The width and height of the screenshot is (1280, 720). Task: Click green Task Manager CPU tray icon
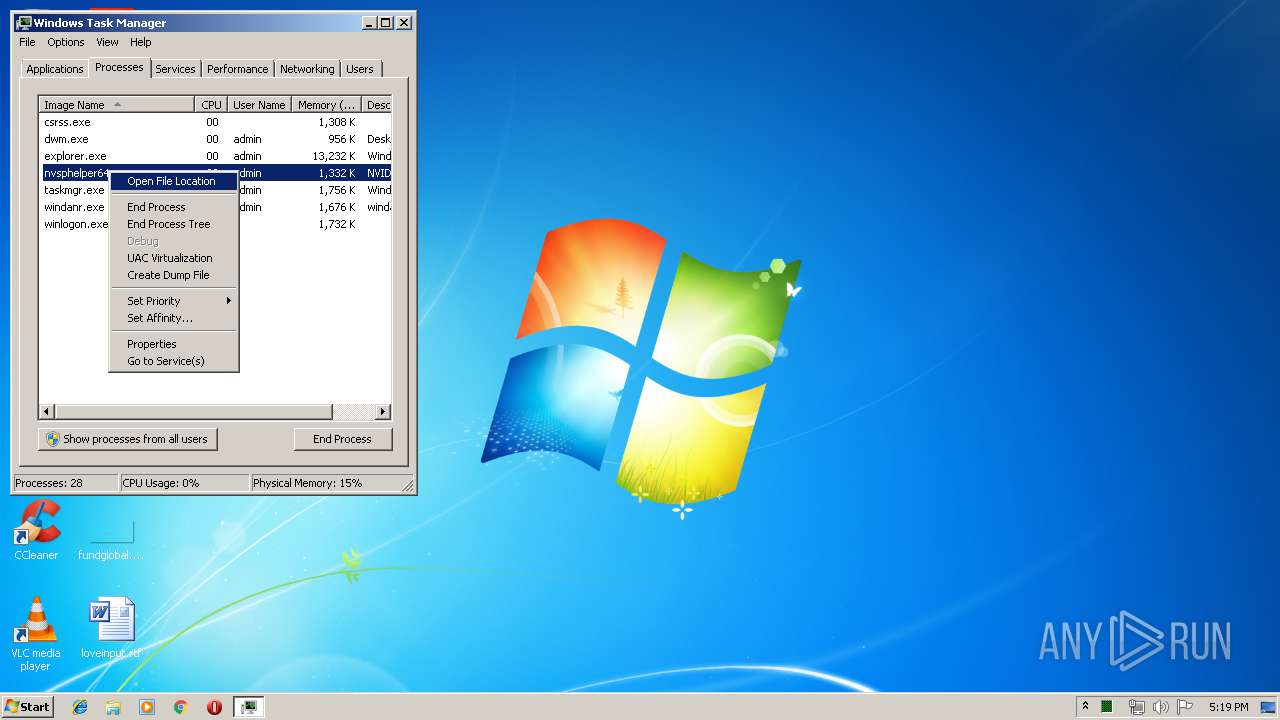coord(1108,707)
